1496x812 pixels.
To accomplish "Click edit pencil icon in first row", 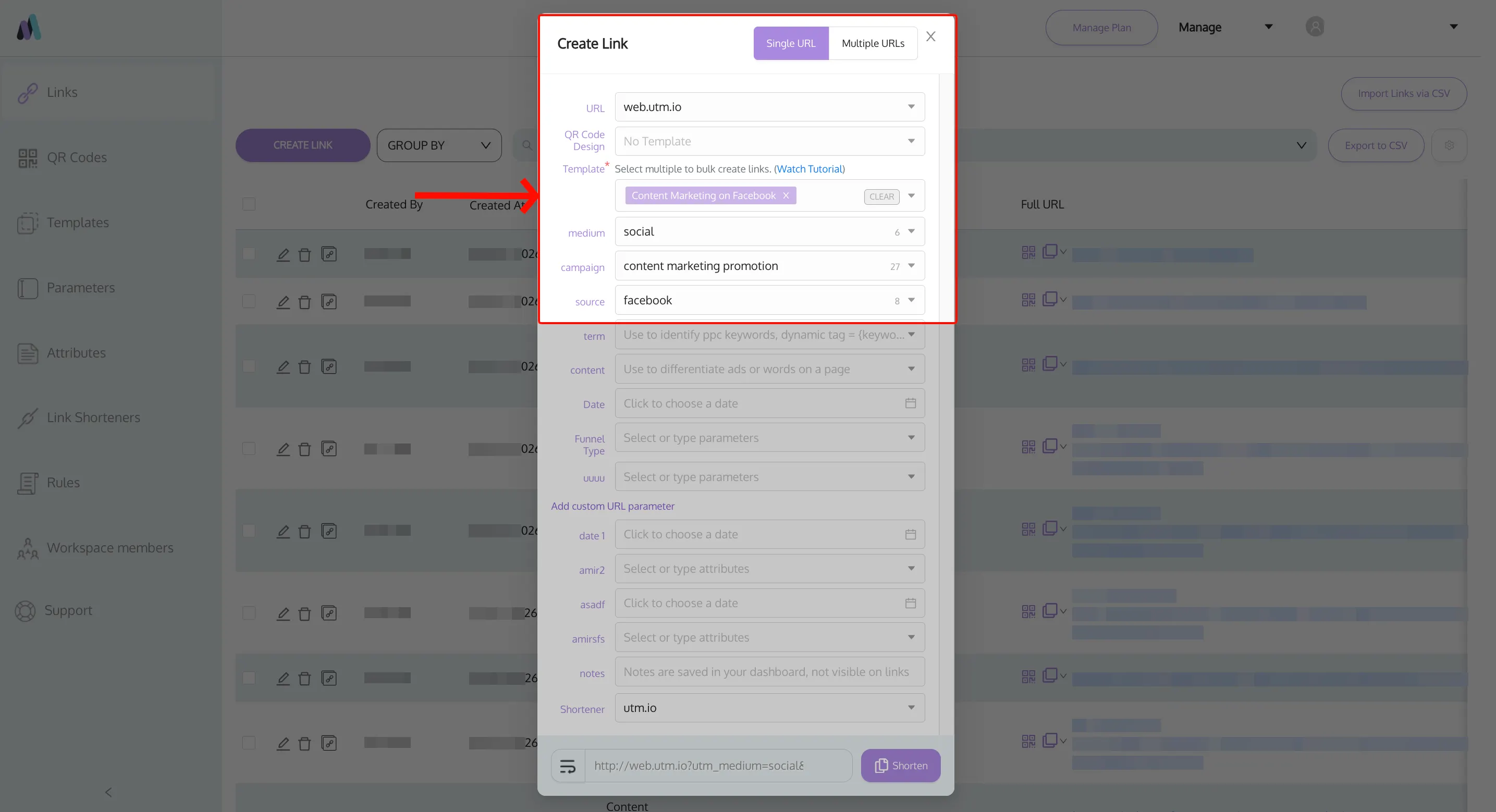I will pyautogui.click(x=283, y=254).
